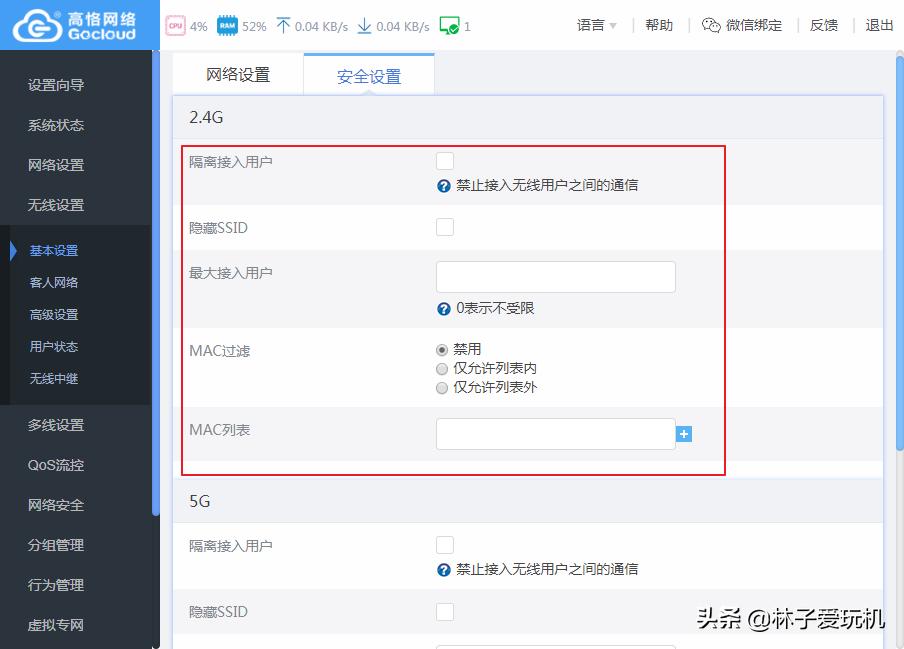Open 设置向导 in sidebar
The height and width of the screenshot is (649, 904).
tap(56, 85)
